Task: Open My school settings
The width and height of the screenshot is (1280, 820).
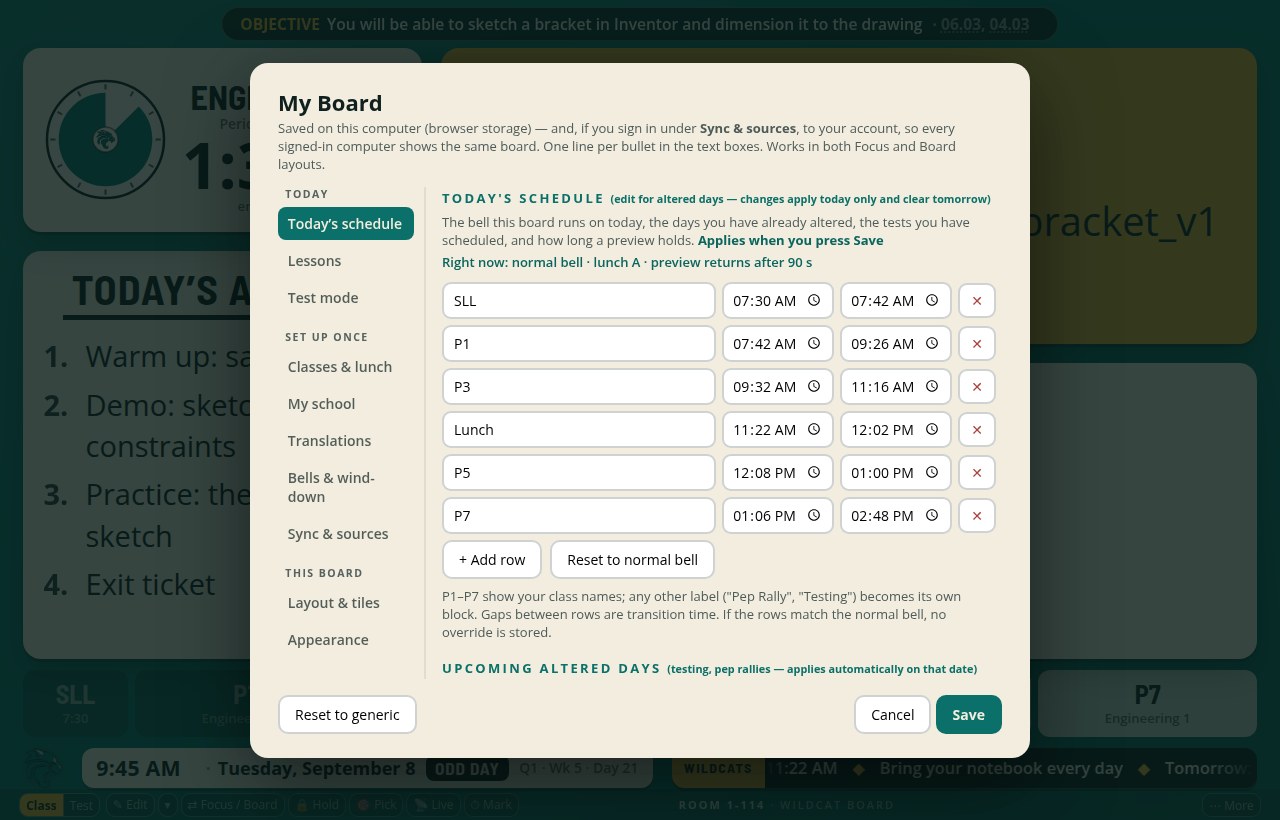Action: pos(346,403)
